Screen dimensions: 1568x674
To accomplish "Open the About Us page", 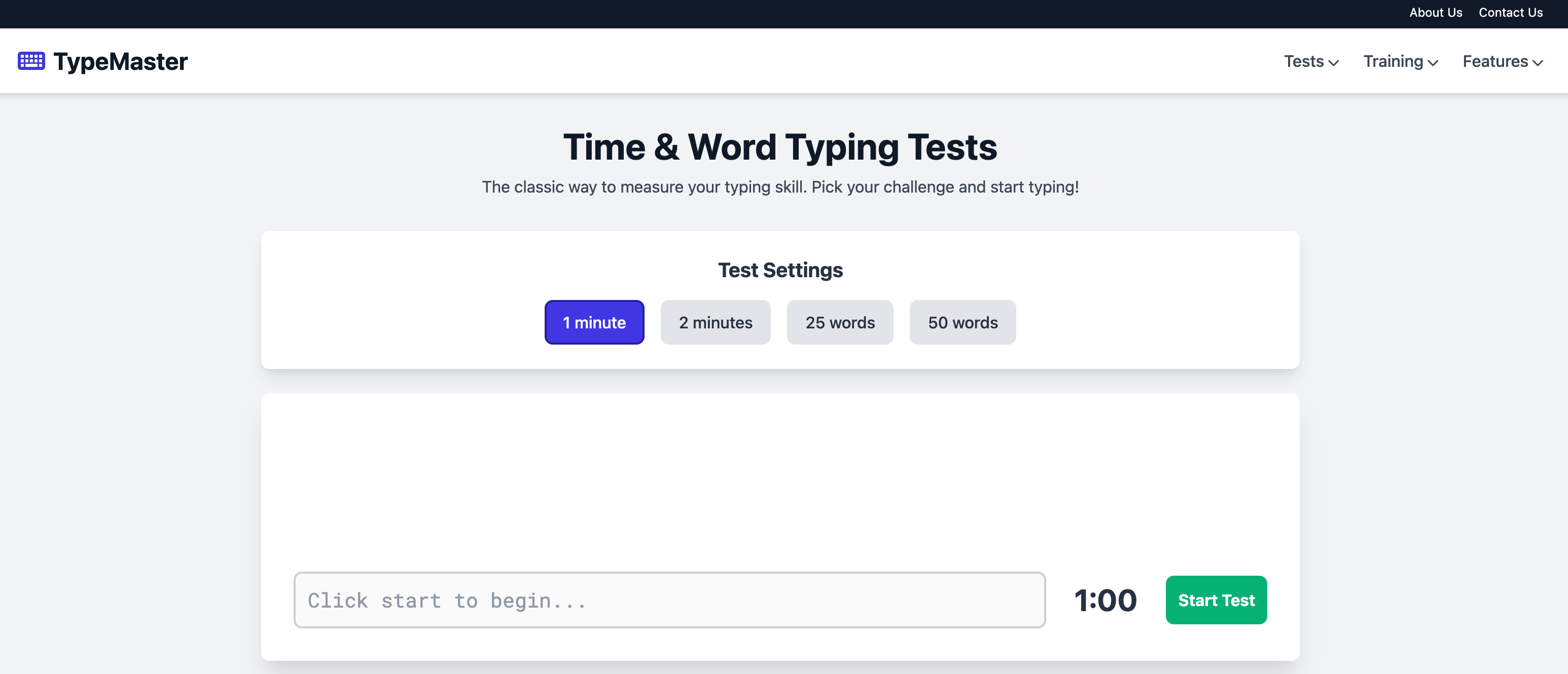I will point(1435,13).
